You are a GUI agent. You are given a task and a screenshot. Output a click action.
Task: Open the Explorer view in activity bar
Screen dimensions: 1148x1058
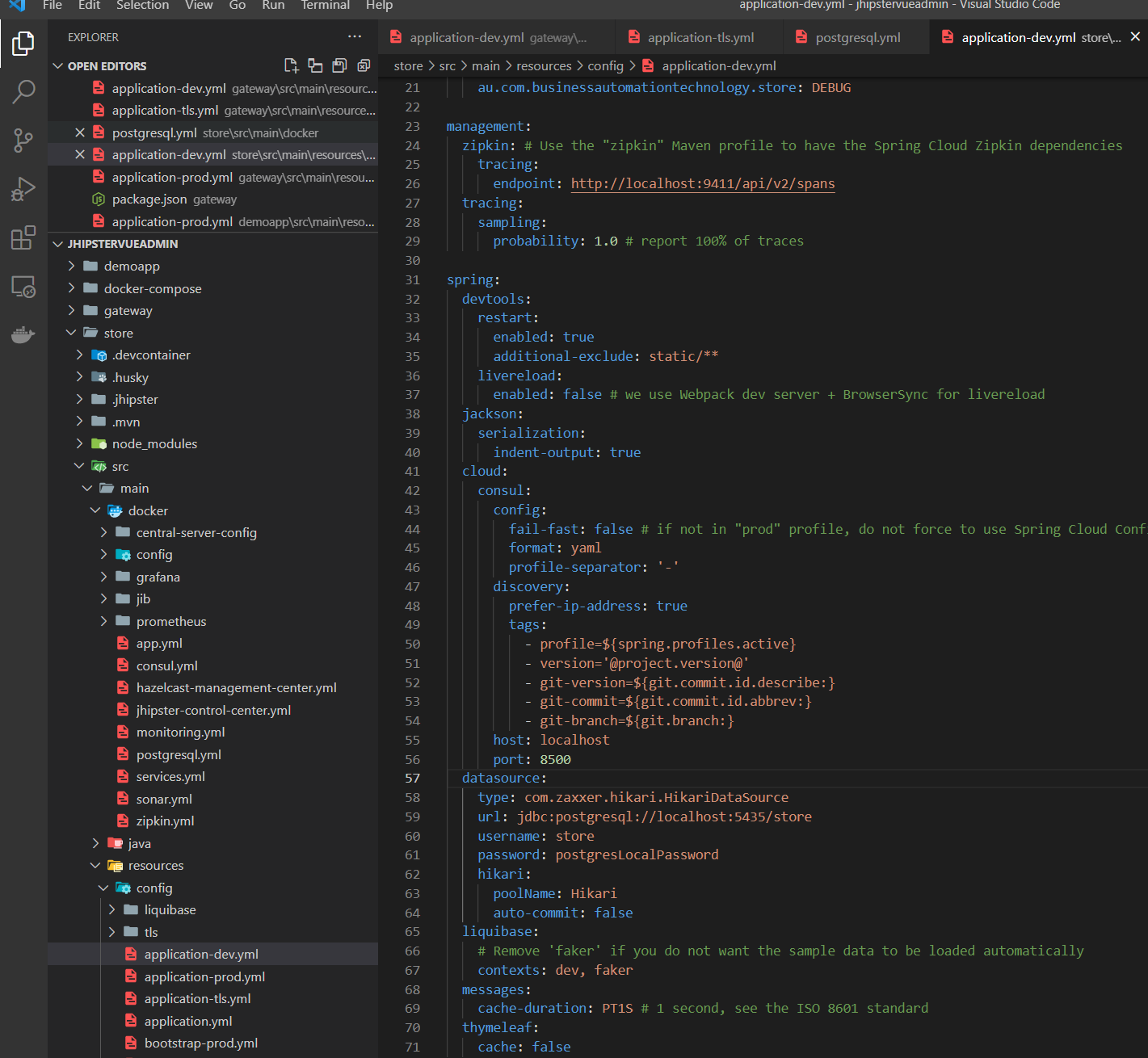point(23,44)
